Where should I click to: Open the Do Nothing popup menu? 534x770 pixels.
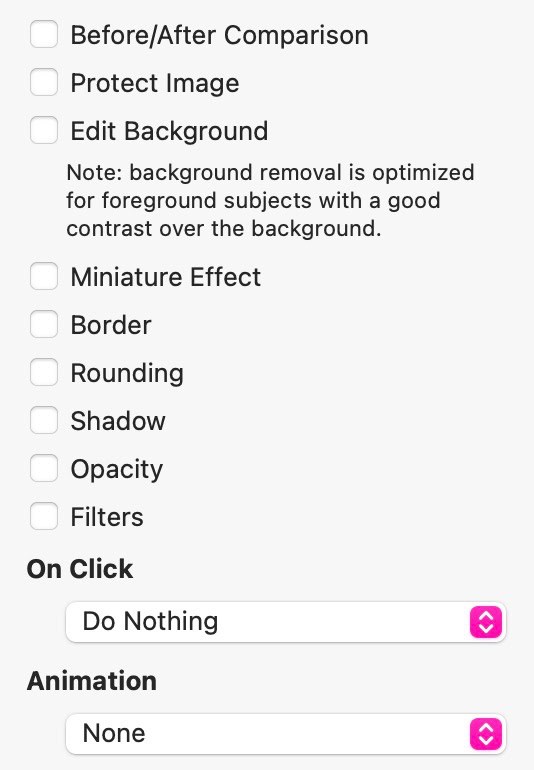[x=286, y=622]
